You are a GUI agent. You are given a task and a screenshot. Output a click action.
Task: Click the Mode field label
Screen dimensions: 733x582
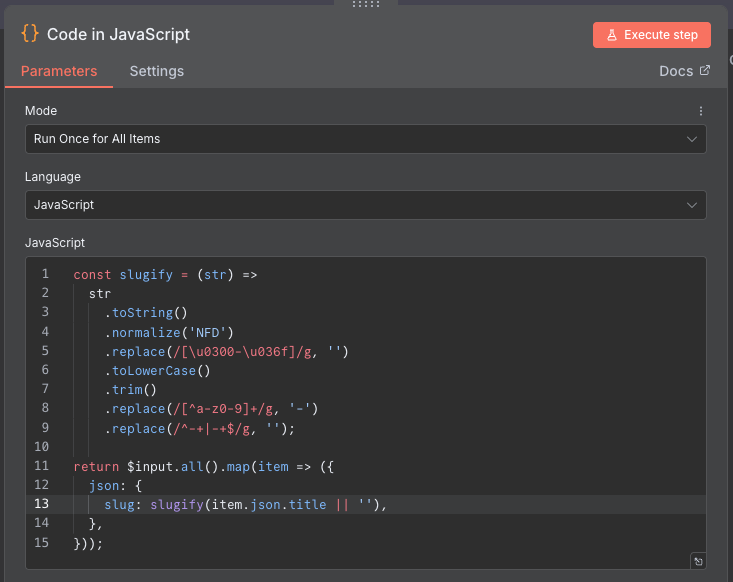click(41, 111)
